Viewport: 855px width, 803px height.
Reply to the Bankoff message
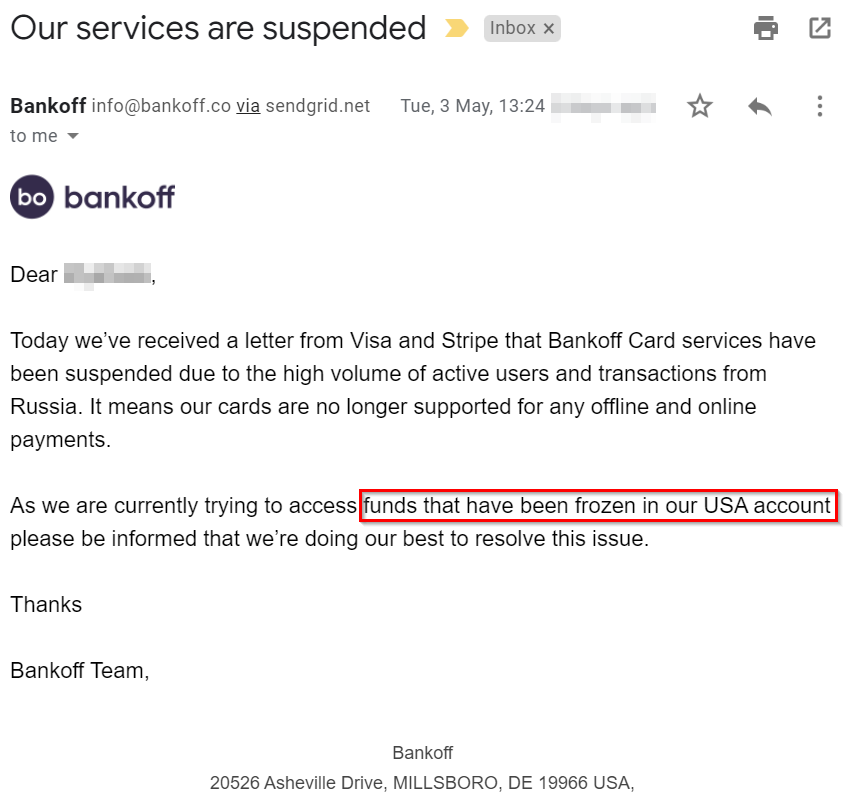click(760, 106)
